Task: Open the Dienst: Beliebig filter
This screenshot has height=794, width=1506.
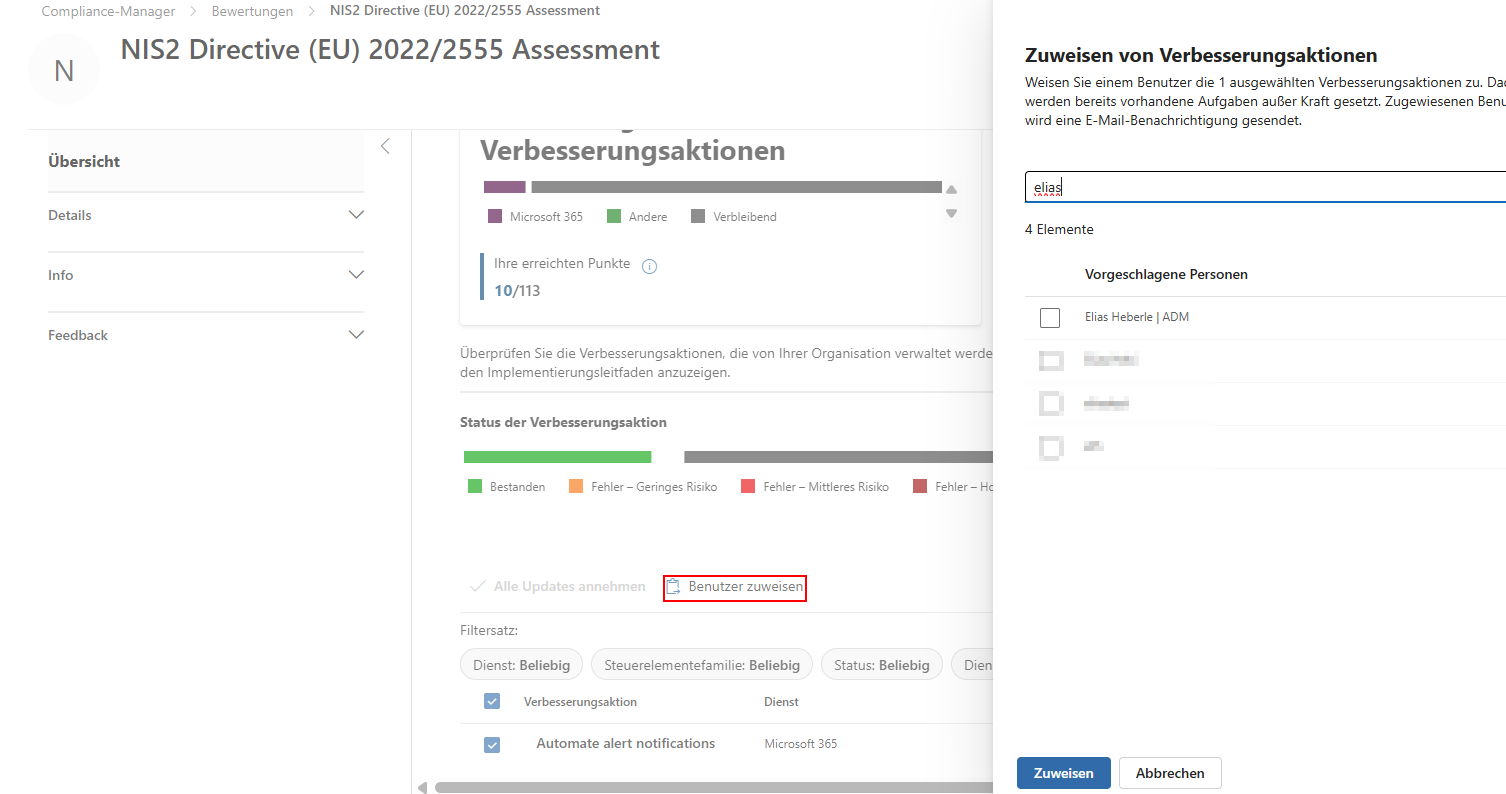Action: (521, 664)
